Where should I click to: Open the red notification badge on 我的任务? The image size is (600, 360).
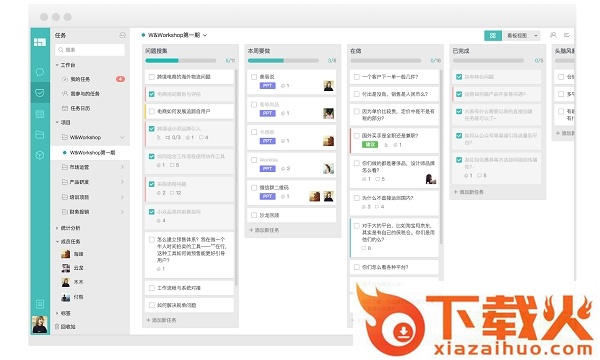pyautogui.click(x=120, y=79)
